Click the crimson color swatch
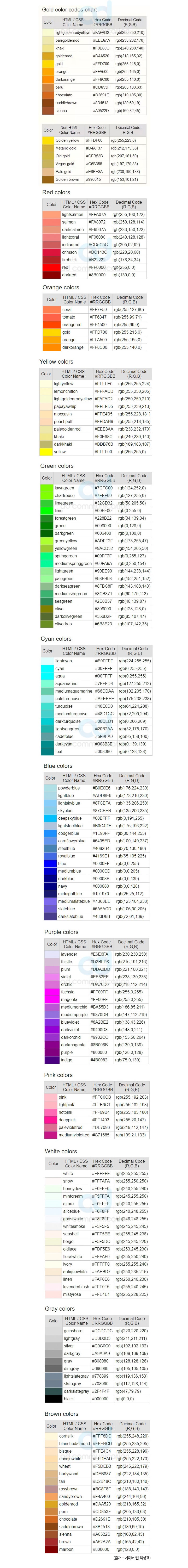Image resolution: width=188 pixels, height=1568 pixels. click(52, 252)
